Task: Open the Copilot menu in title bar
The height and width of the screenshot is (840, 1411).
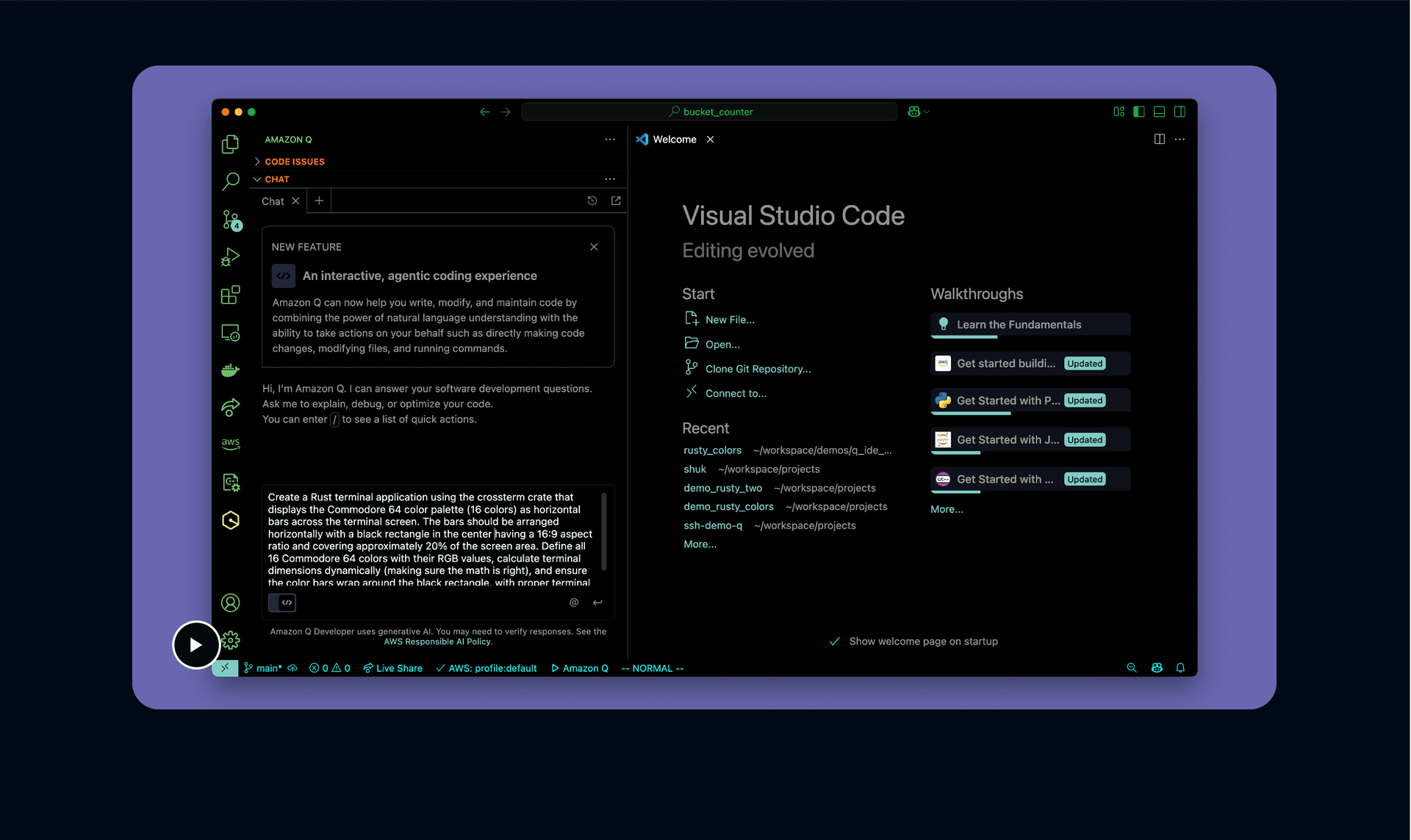Action: pyautogui.click(x=918, y=112)
